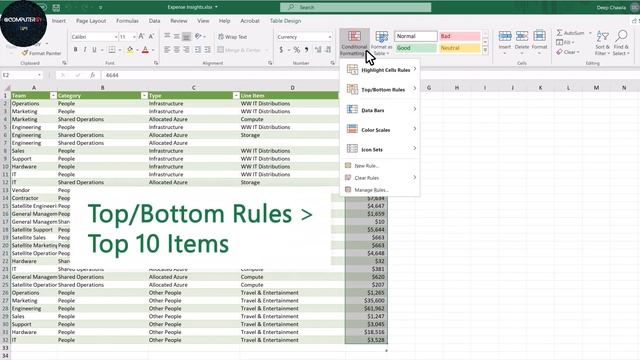Open the Team column filter arrow
The height and width of the screenshot is (360, 640).
pyautogui.click(x=53, y=96)
